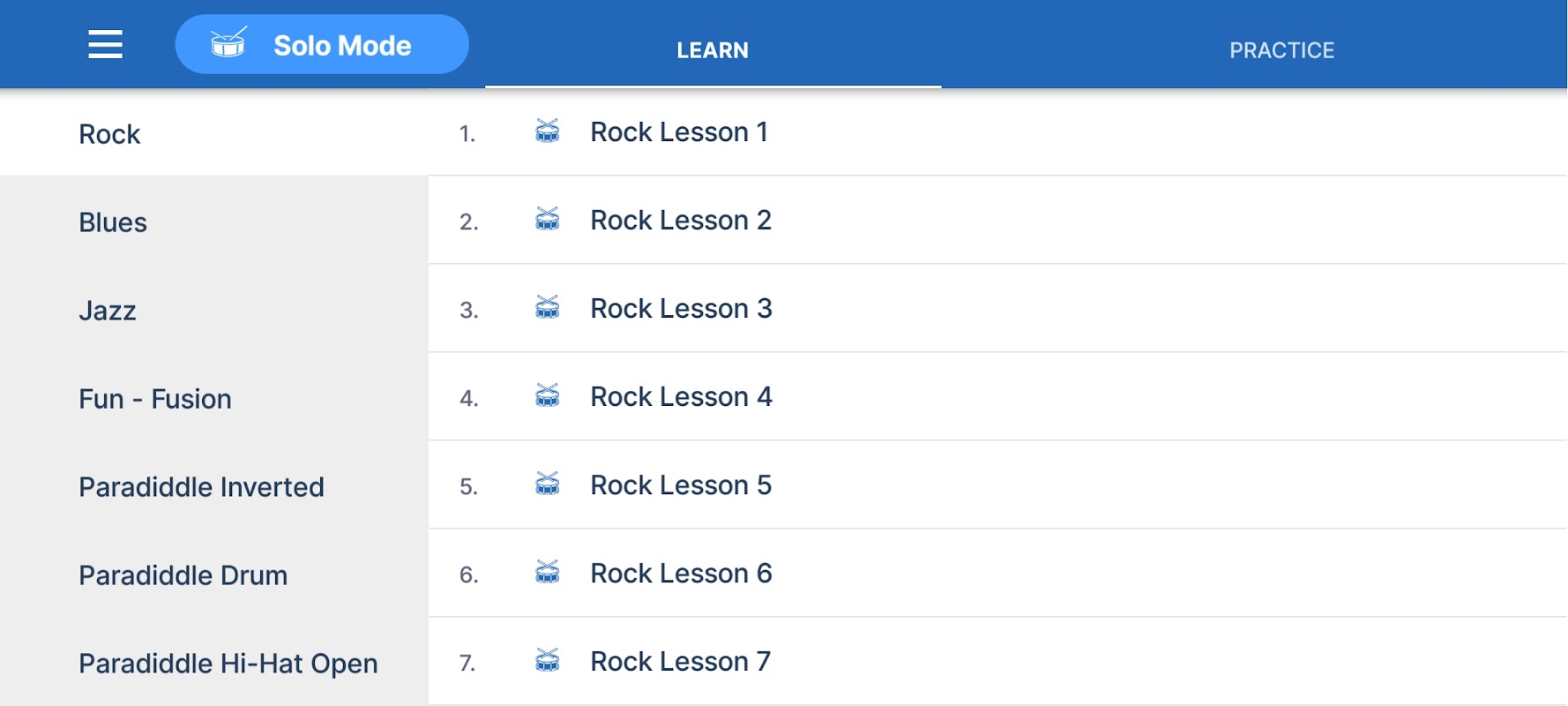Image resolution: width=1568 pixels, height=706 pixels.
Task: Choose the Jazz category
Action: (x=108, y=311)
